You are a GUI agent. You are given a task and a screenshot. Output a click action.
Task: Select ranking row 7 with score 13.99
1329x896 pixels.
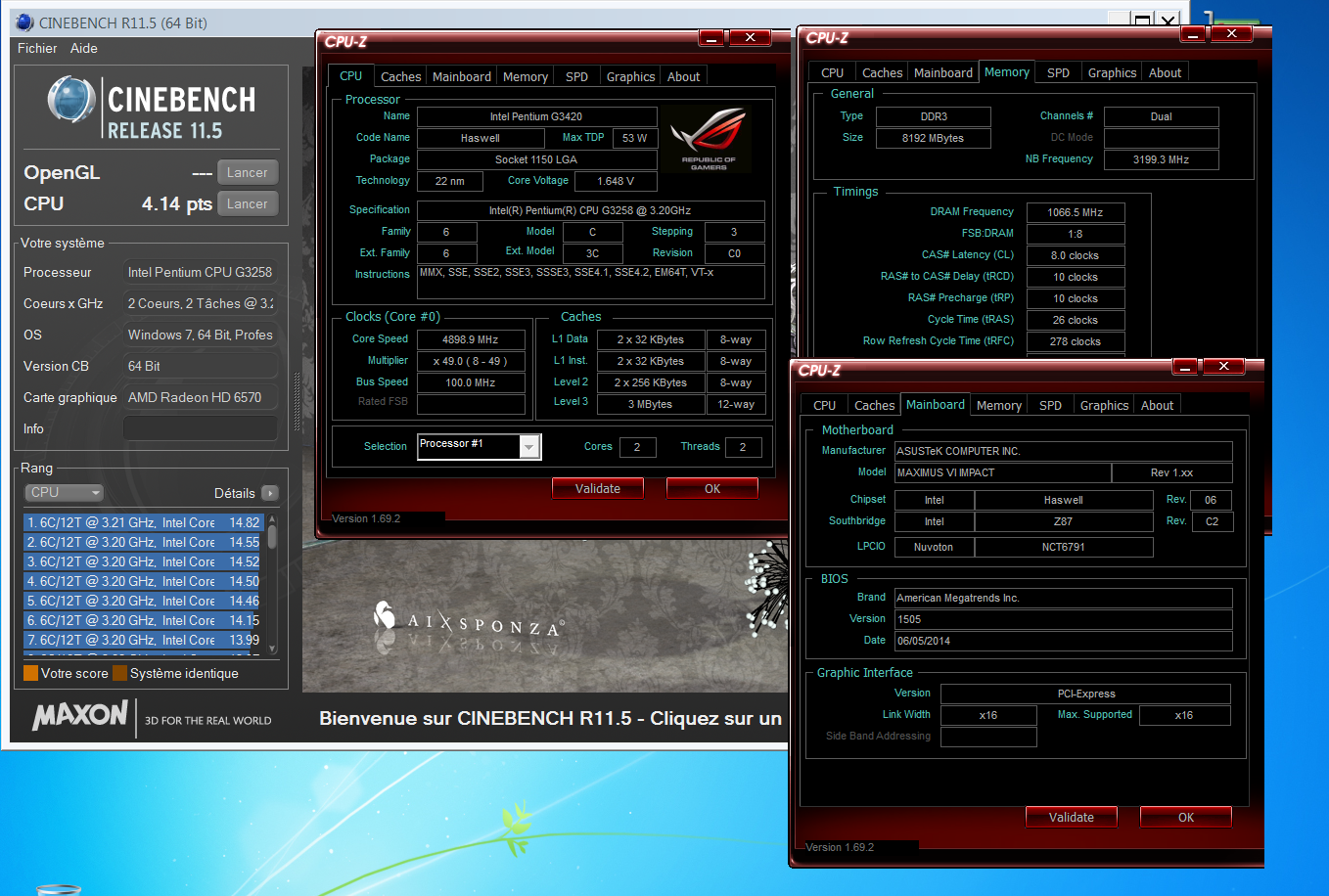pos(144,640)
